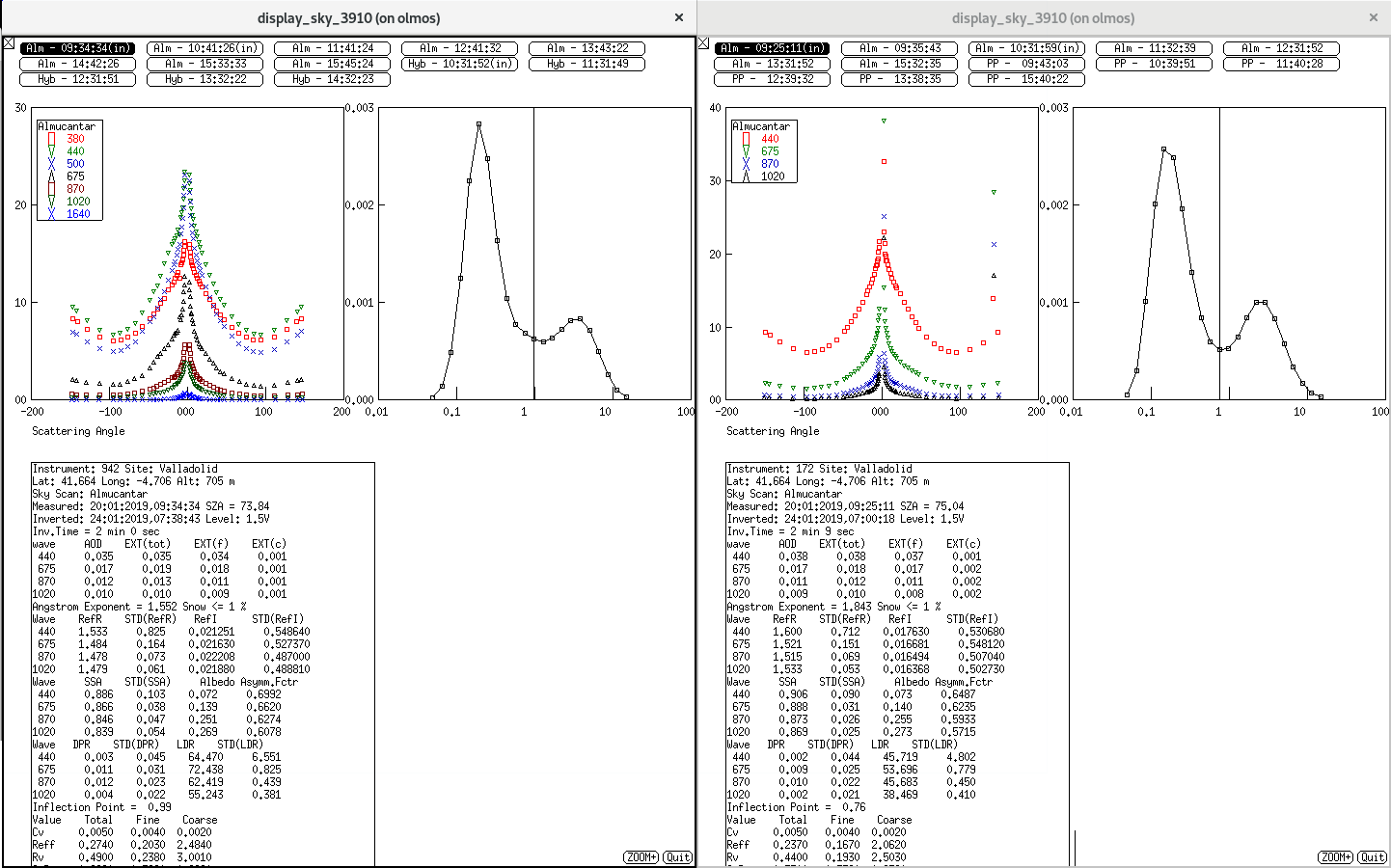Click the 870 legend entry in Instrument 172 window
This screenshot has height=868, width=1391.
[770, 164]
